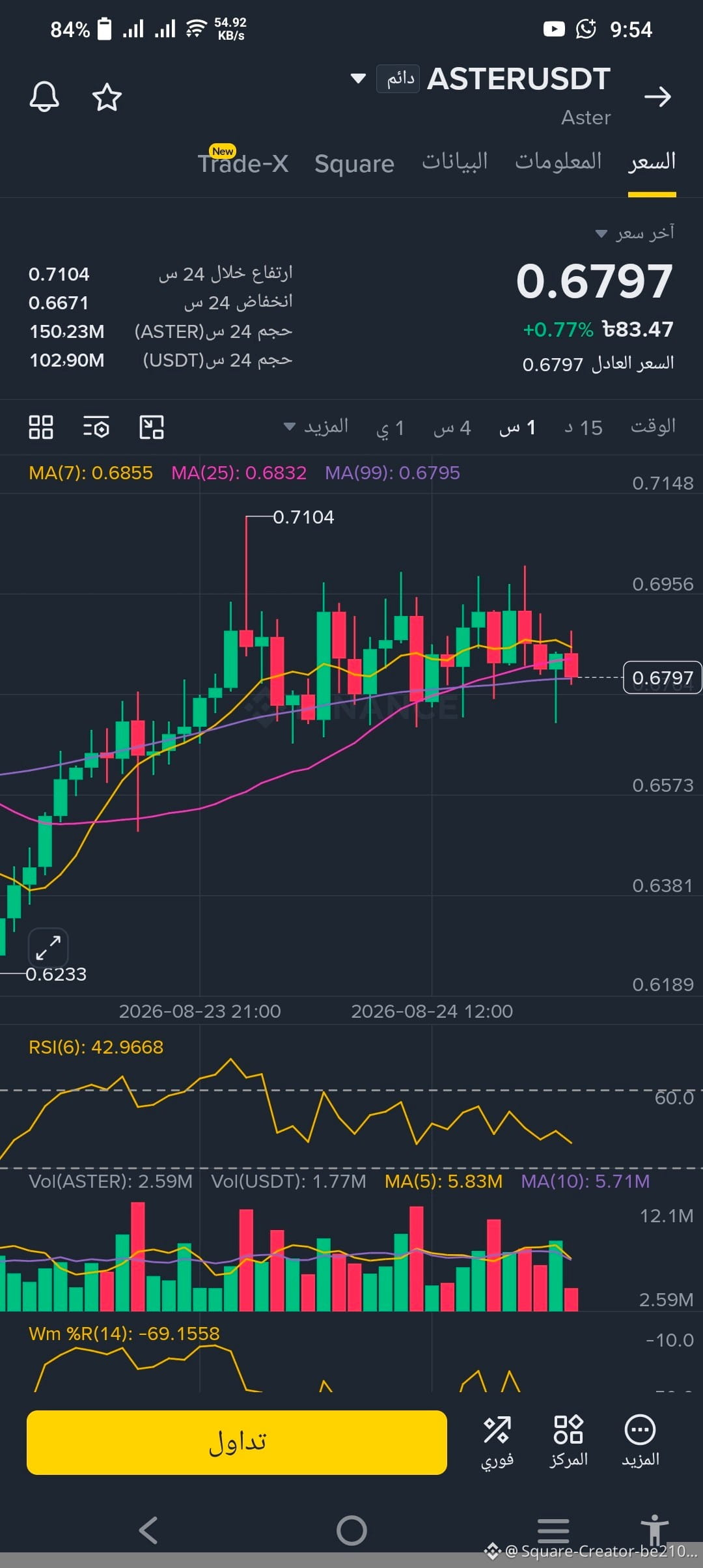Open فوري instant convert icon
This screenshot has height=1568, width=703.
[x=497, y=1441]
